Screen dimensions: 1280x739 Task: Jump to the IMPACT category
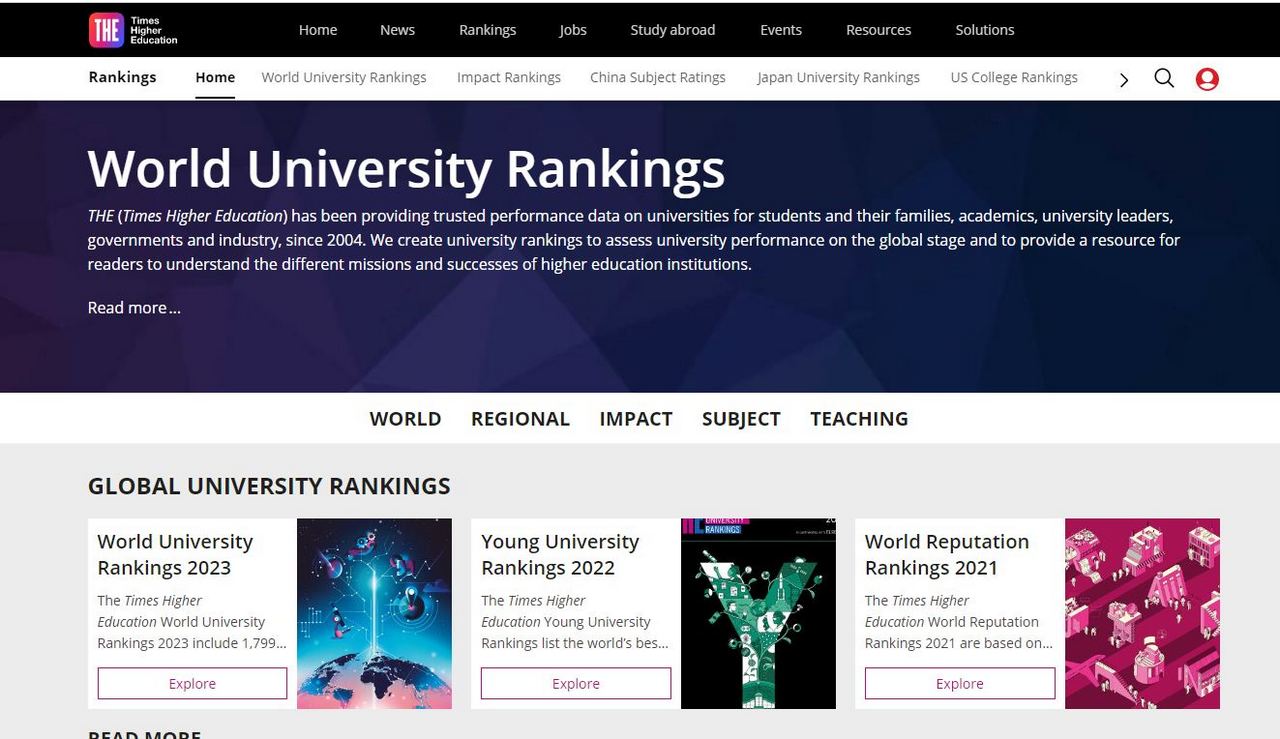pyautogui.click(x=636, y=419)
